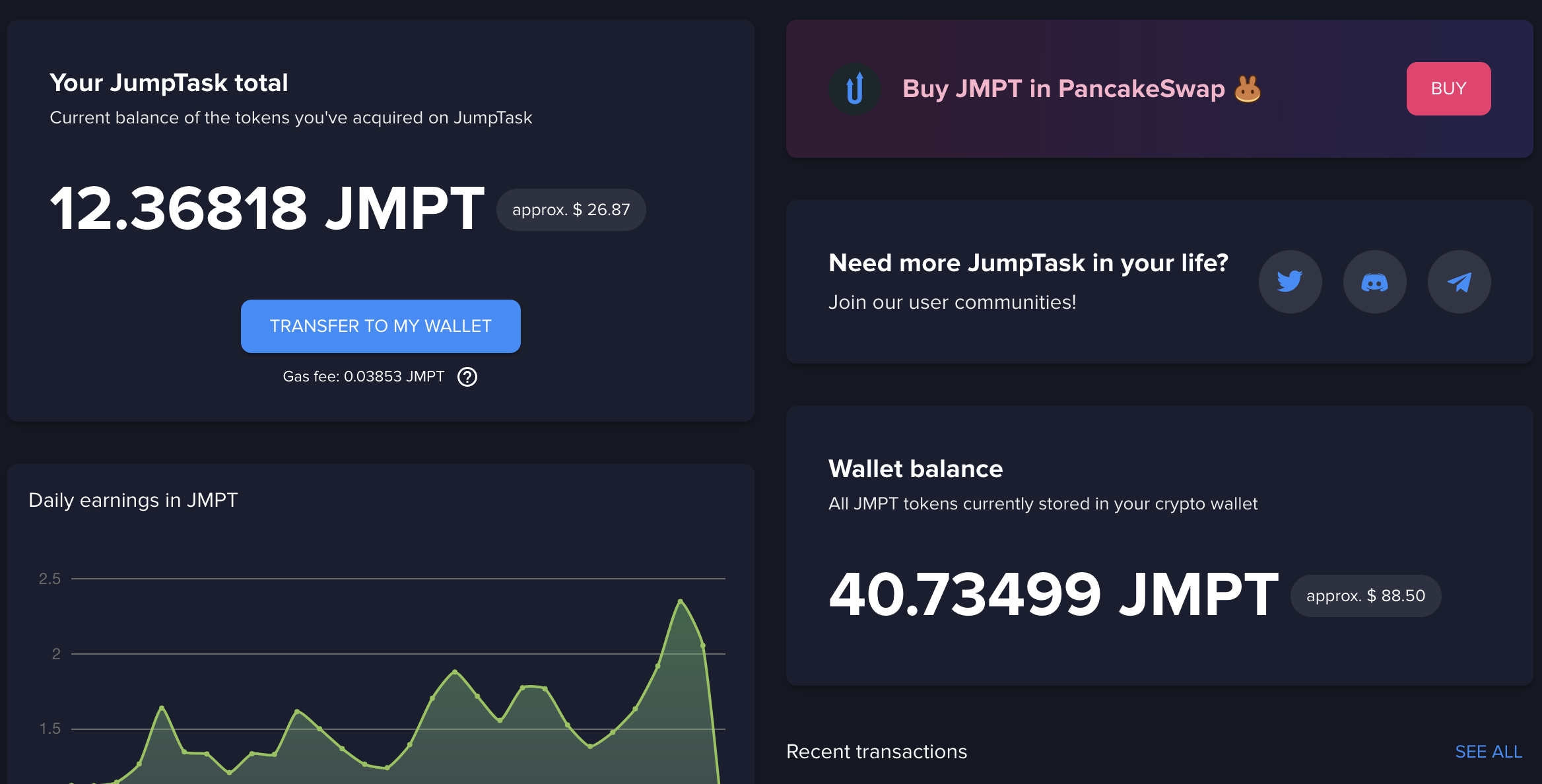Click the 12.36818 JMPT balance
1542x784 pixels.
pyautogui.click(x=267, y=209)
